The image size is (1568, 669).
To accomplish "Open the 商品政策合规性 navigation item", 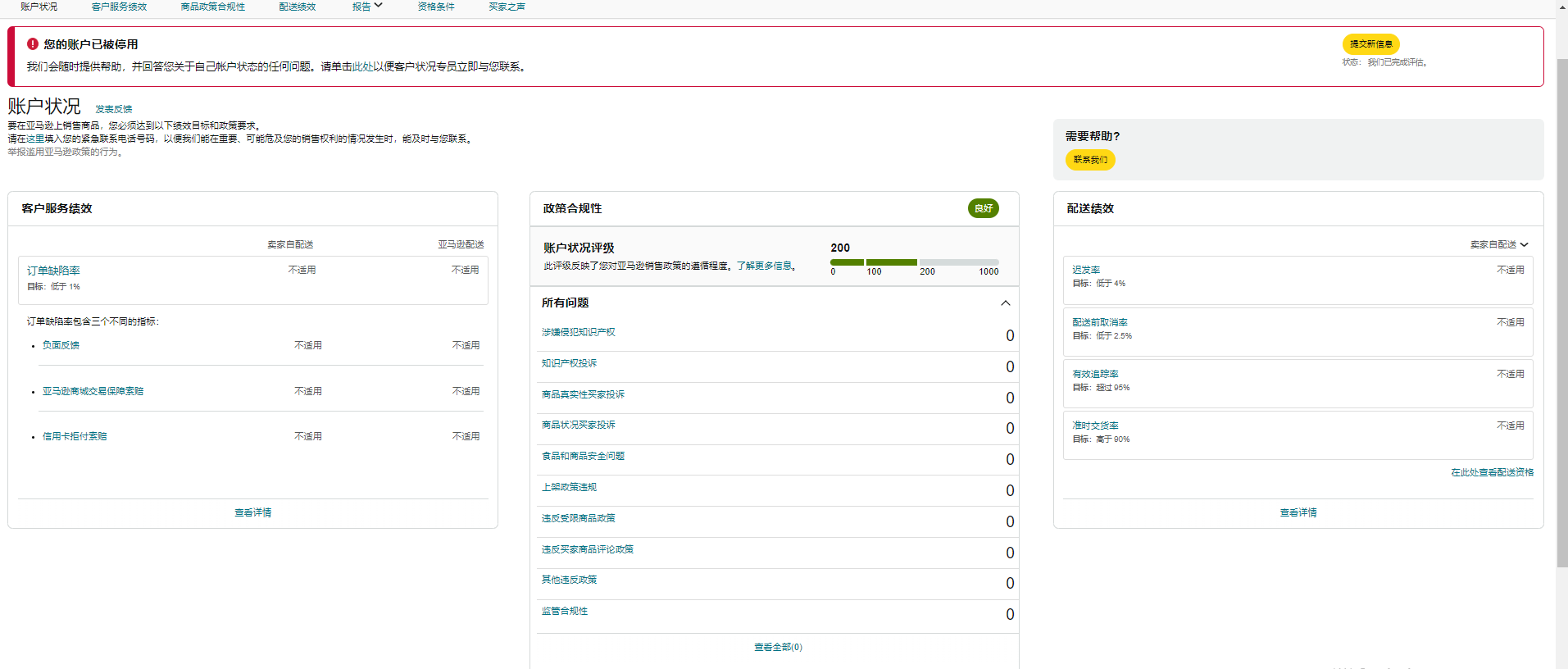I will [213, 7].
